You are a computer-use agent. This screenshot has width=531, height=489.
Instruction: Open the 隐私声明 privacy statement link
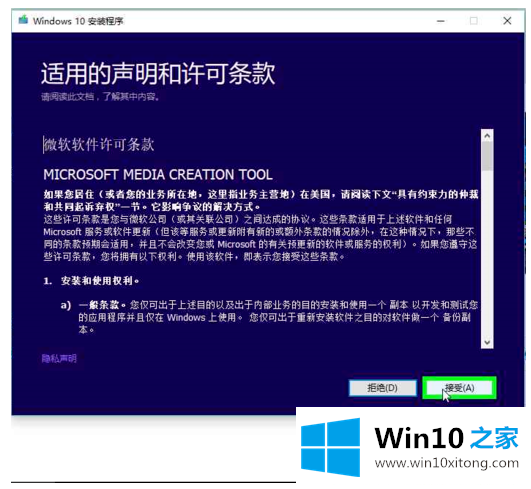59,358
